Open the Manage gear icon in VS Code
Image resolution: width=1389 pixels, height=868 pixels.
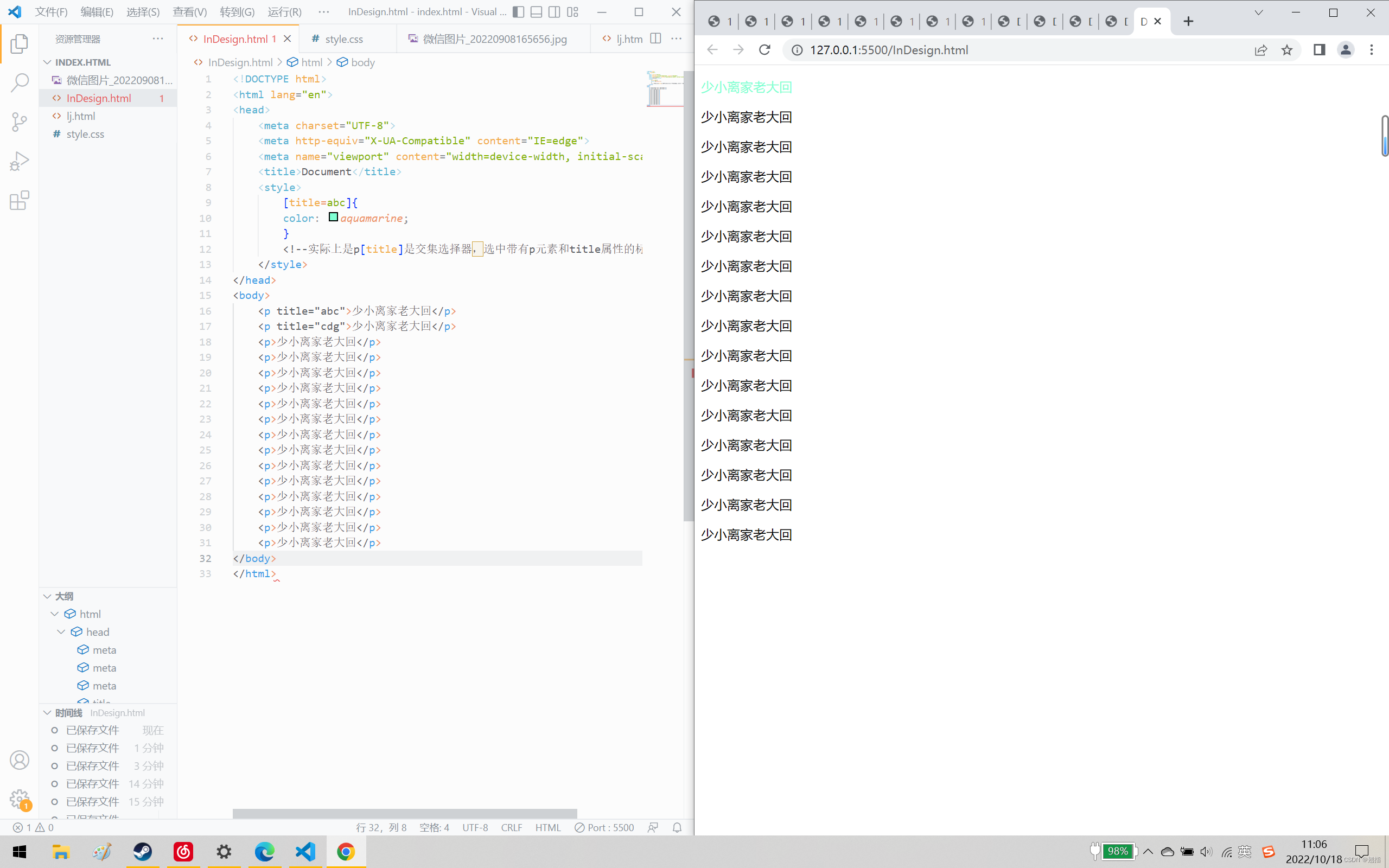19,798
